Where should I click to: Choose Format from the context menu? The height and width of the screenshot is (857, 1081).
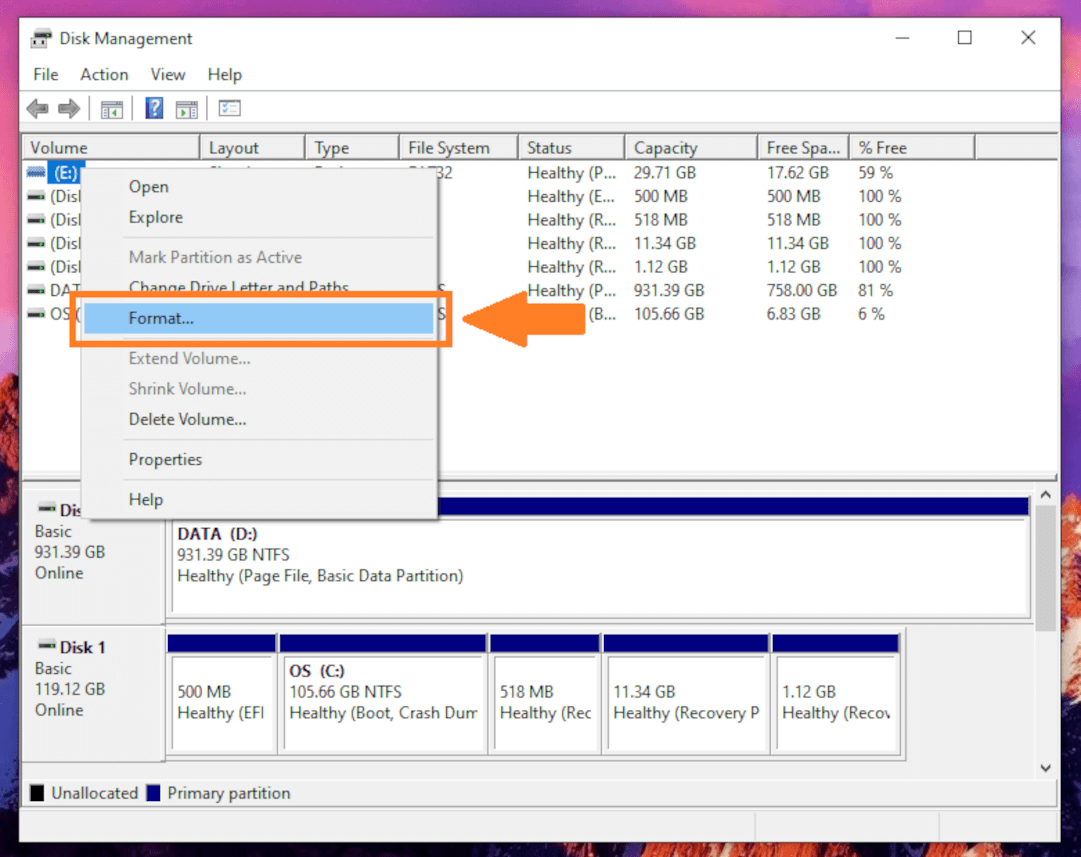pyautogui.click(x=160, y=318)
